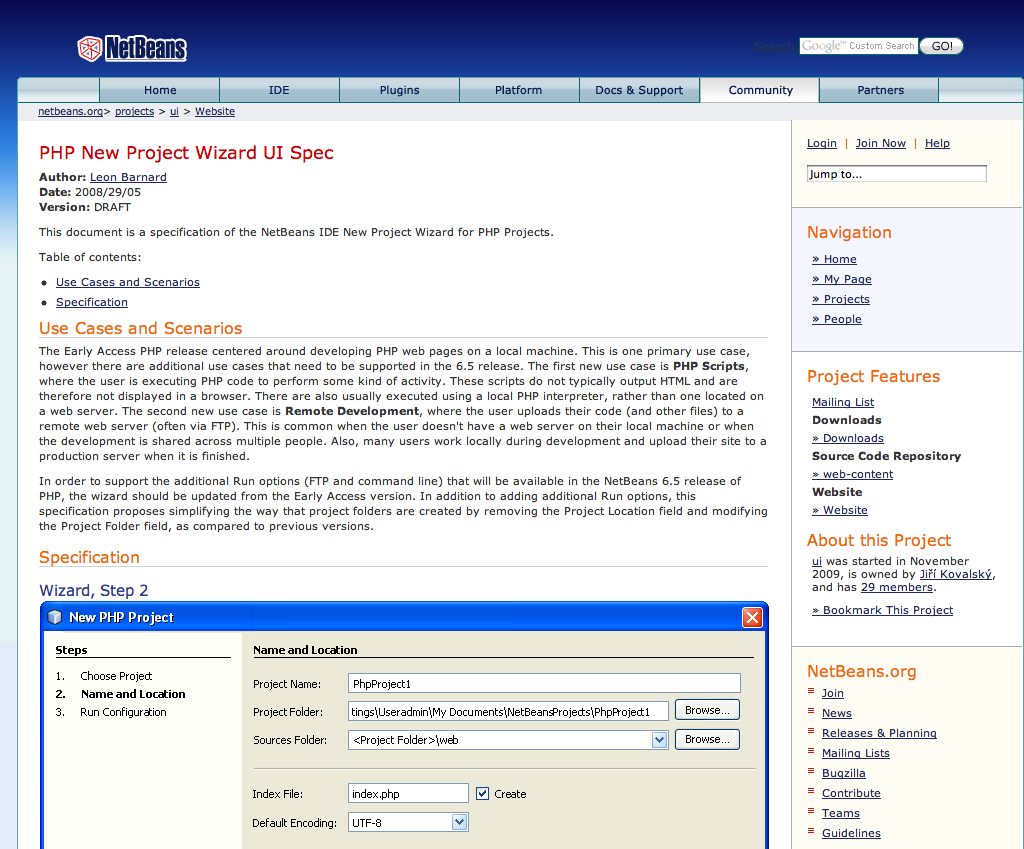Click the Join Now link
The height and width of the screenshot is (849, 1024).
[881, 143]
